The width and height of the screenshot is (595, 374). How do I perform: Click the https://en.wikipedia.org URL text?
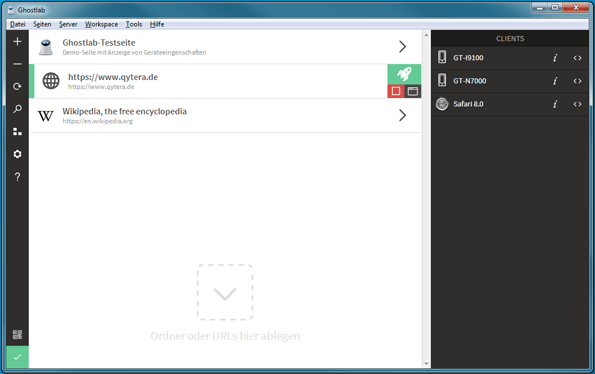tap(98, 121)
